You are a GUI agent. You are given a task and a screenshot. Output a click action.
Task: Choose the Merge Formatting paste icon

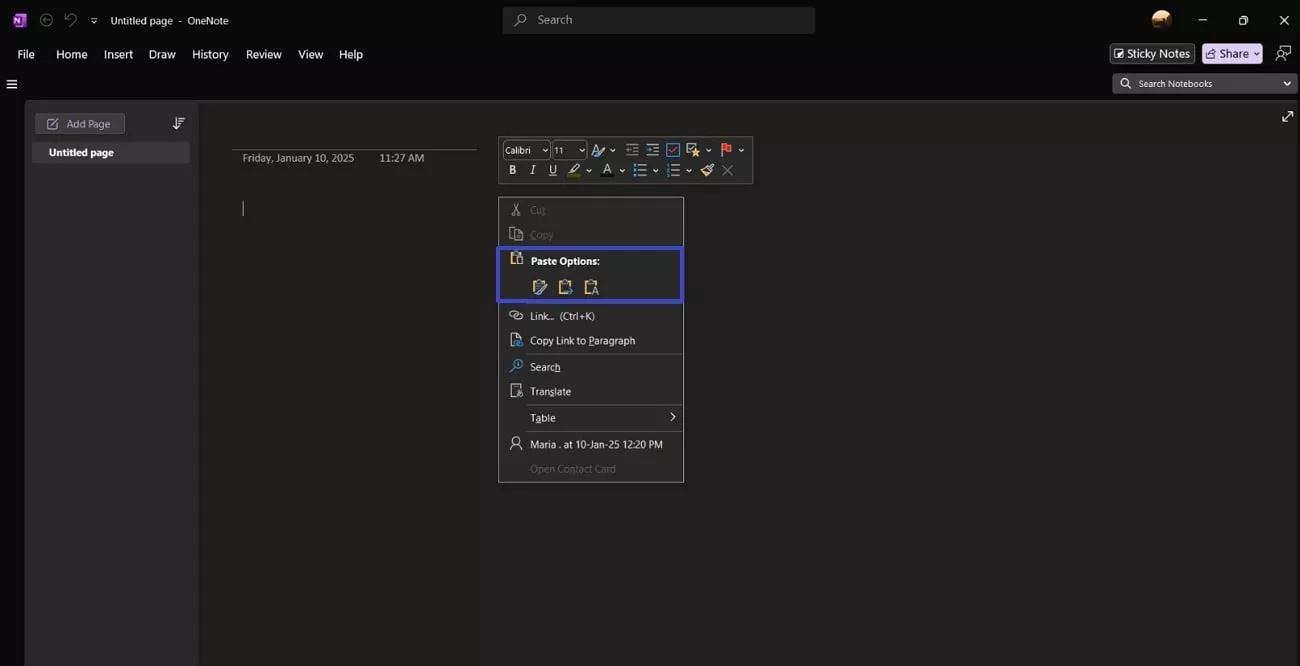[x=565, y=287]
